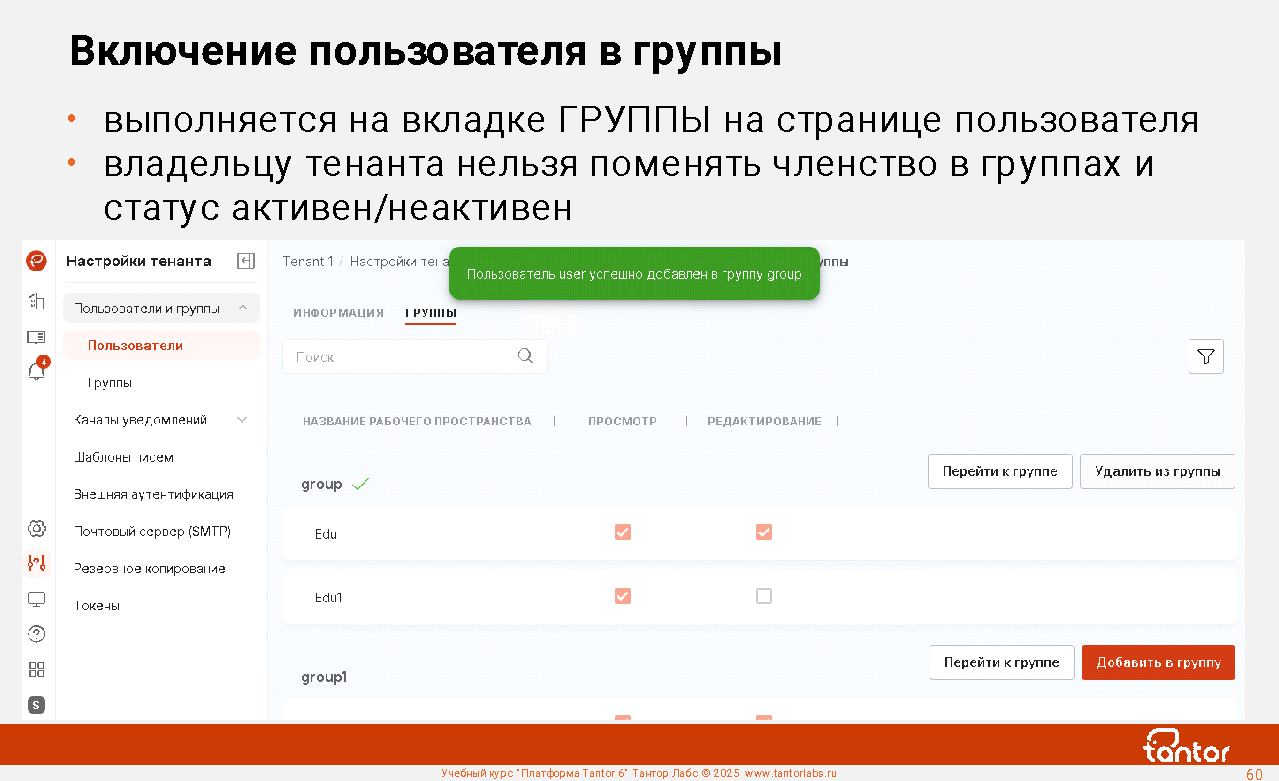The image size is (1279, 781).
Task: Enable editing checkbox for Edu1
Action: click(764, 596)
